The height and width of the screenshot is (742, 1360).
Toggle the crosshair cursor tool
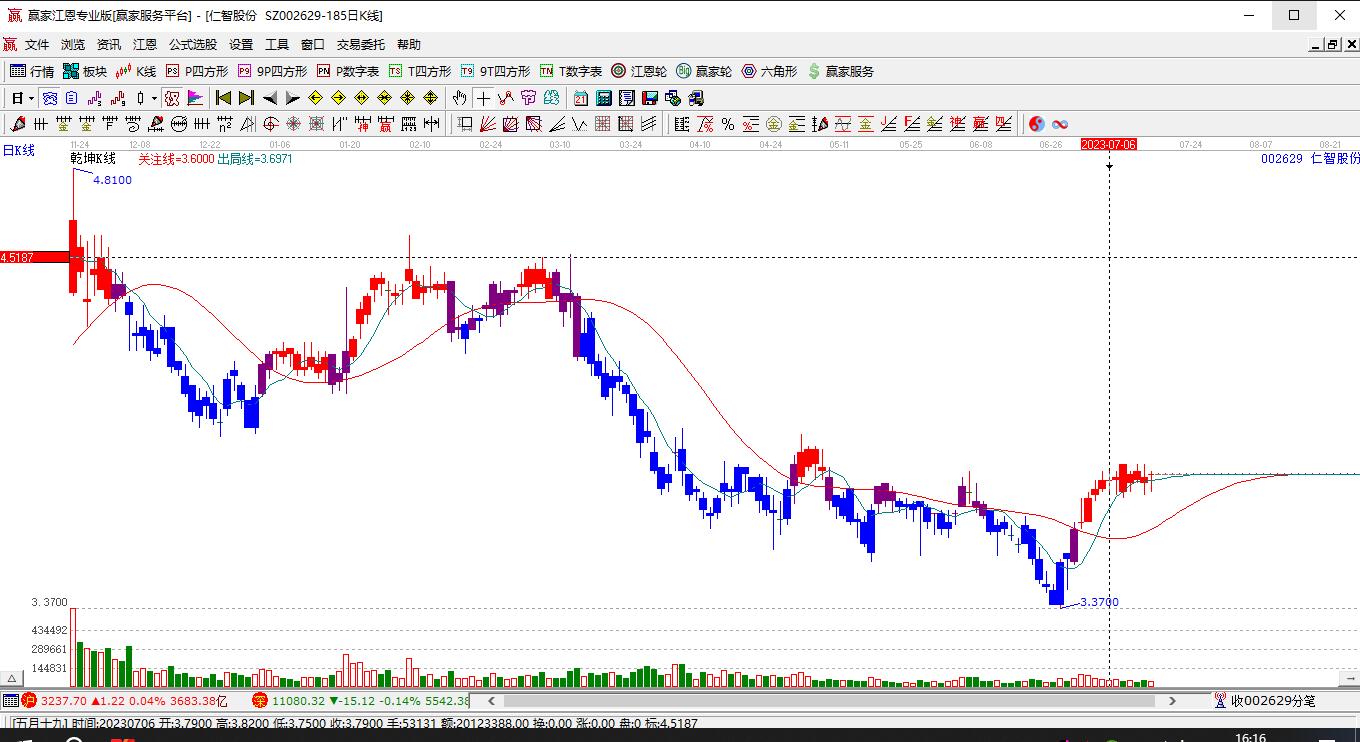point(484,98)
